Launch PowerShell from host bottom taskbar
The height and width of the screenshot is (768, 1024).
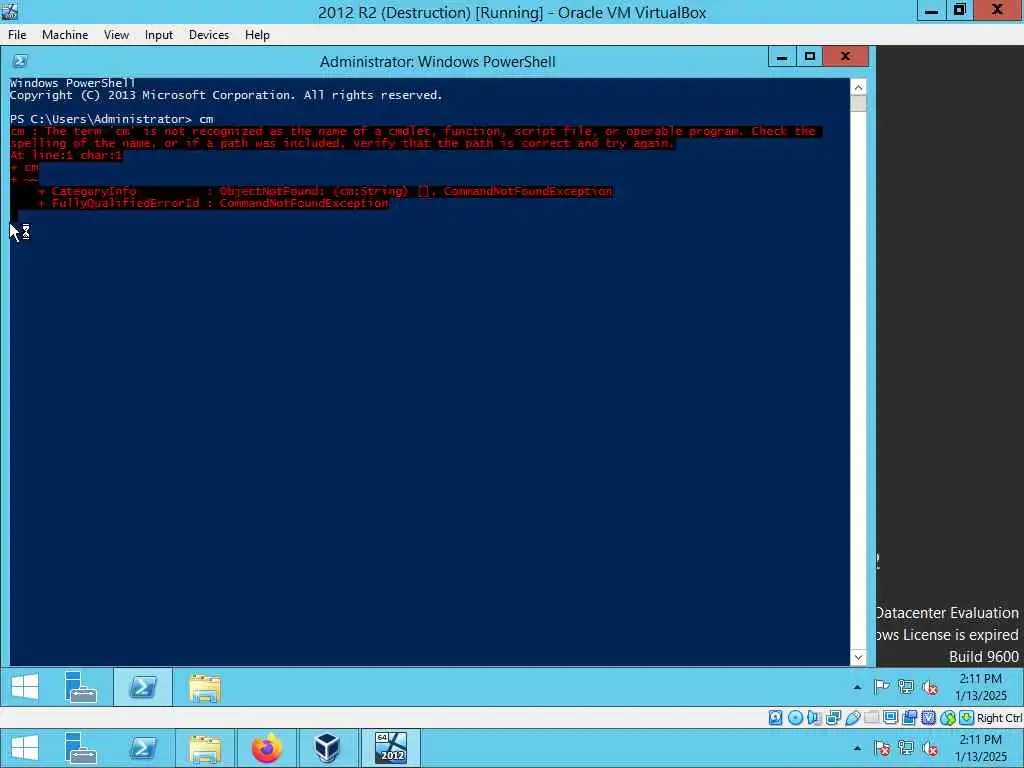click(143, 748)
